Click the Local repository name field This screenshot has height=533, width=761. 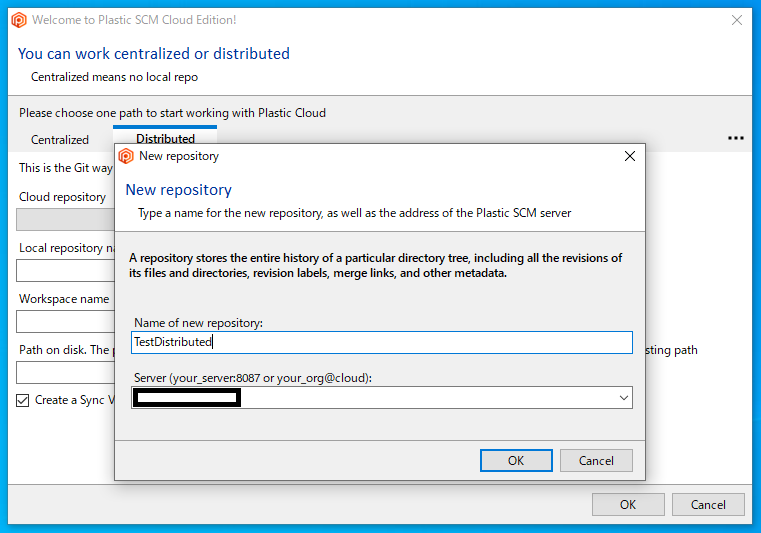click(x=66, y=271)
